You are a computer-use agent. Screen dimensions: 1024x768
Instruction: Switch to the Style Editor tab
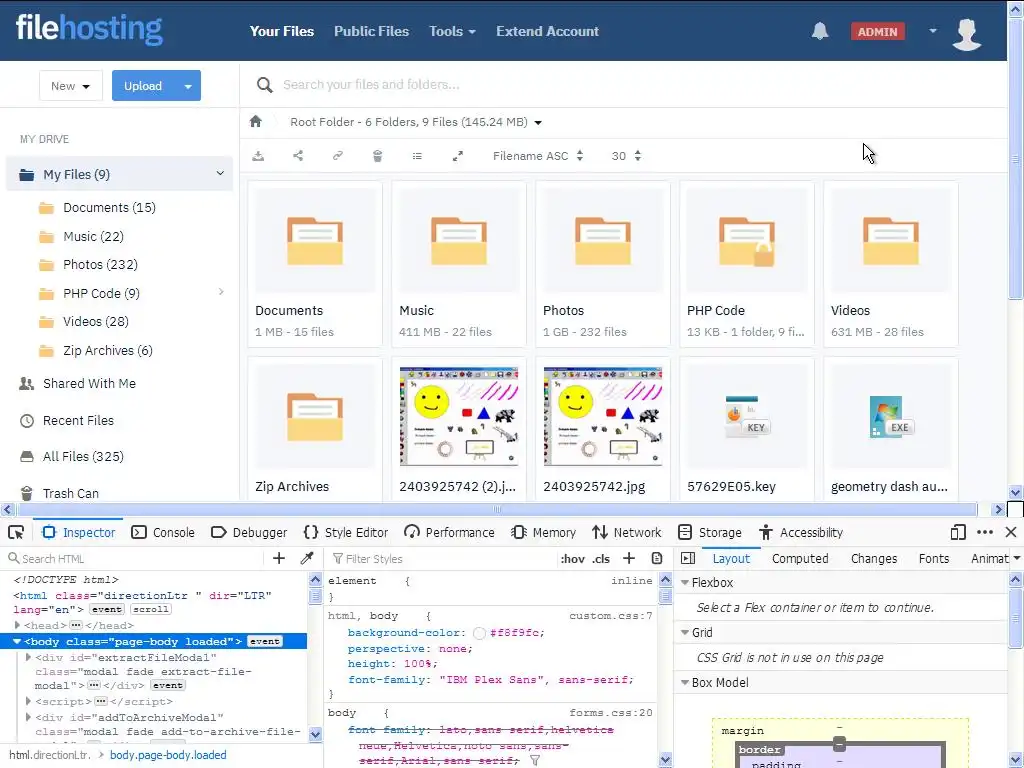(x=346, y=532)
